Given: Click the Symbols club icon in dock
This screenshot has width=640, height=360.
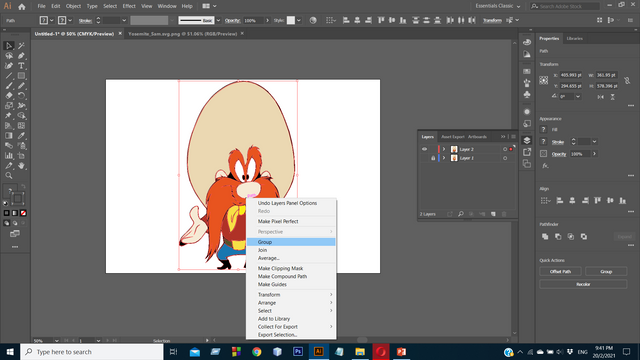Looking at the screenshot, I should point(527,95).
